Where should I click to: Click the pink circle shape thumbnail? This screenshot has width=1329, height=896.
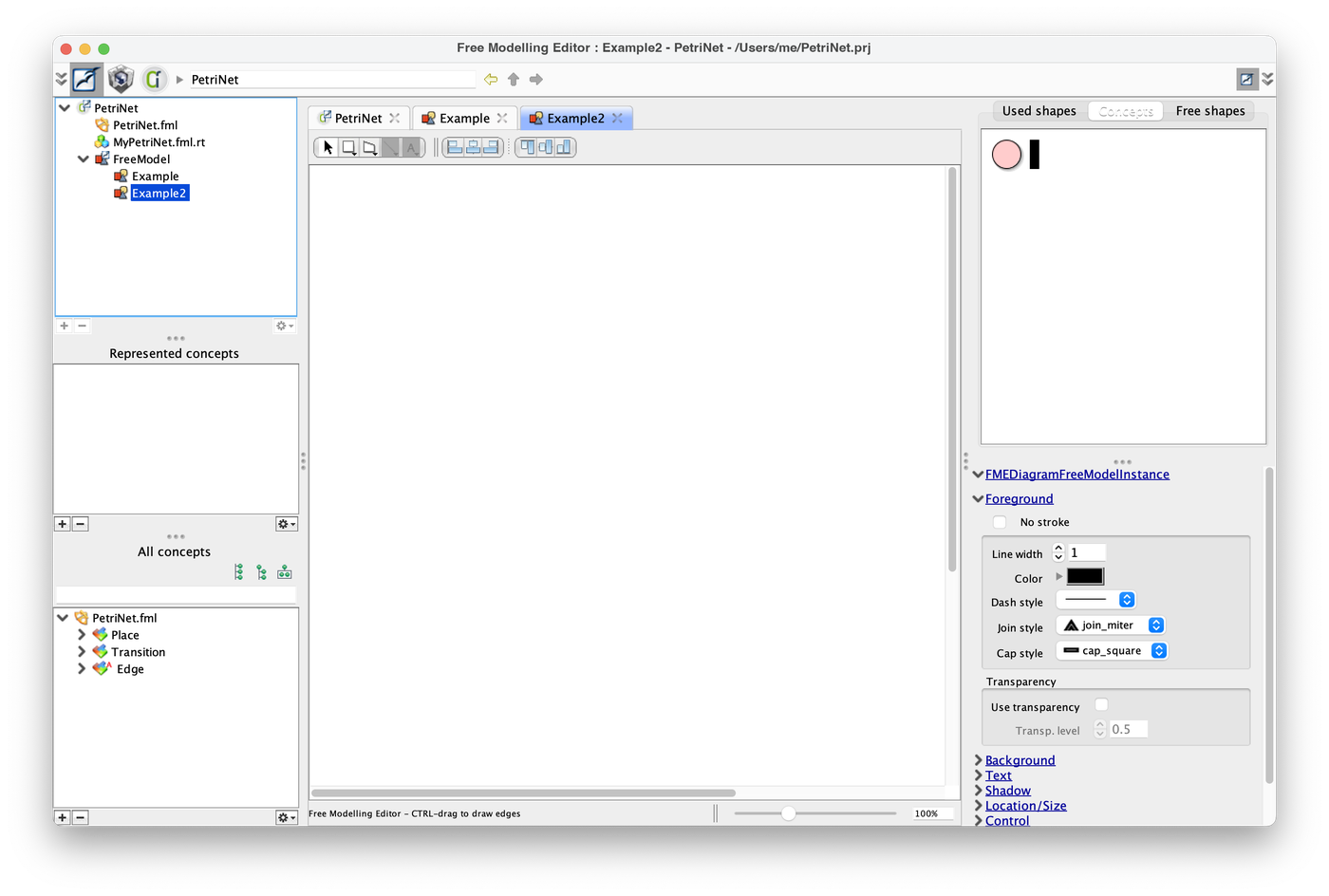1006,154
